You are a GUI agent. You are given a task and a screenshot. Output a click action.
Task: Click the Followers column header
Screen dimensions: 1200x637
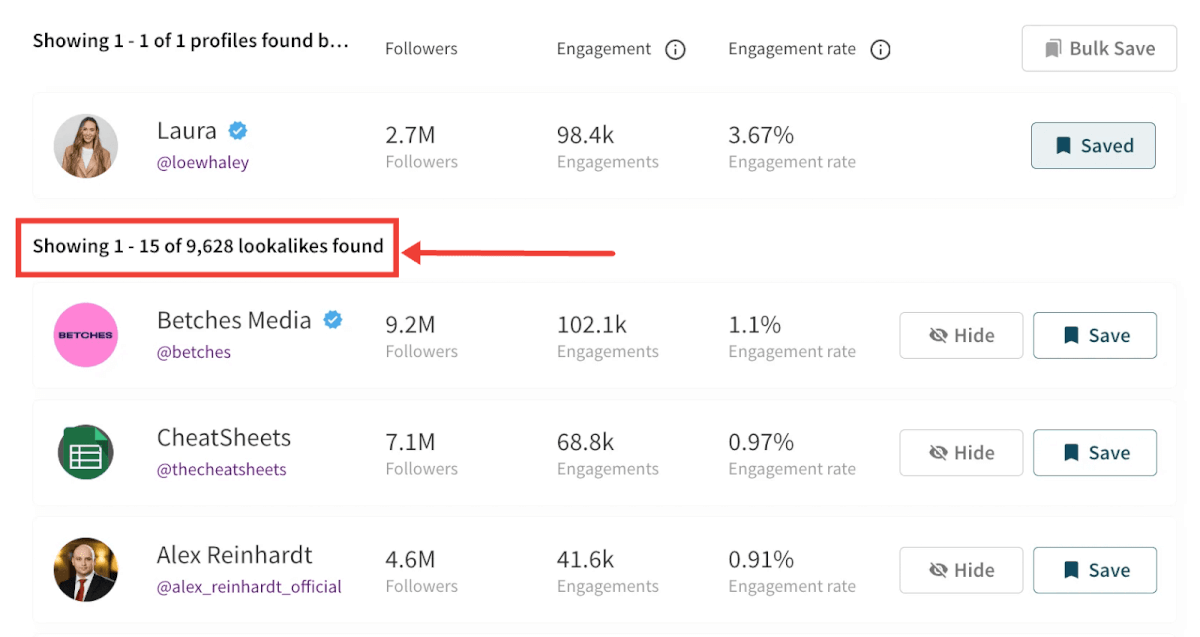click(x=421, y=49)
